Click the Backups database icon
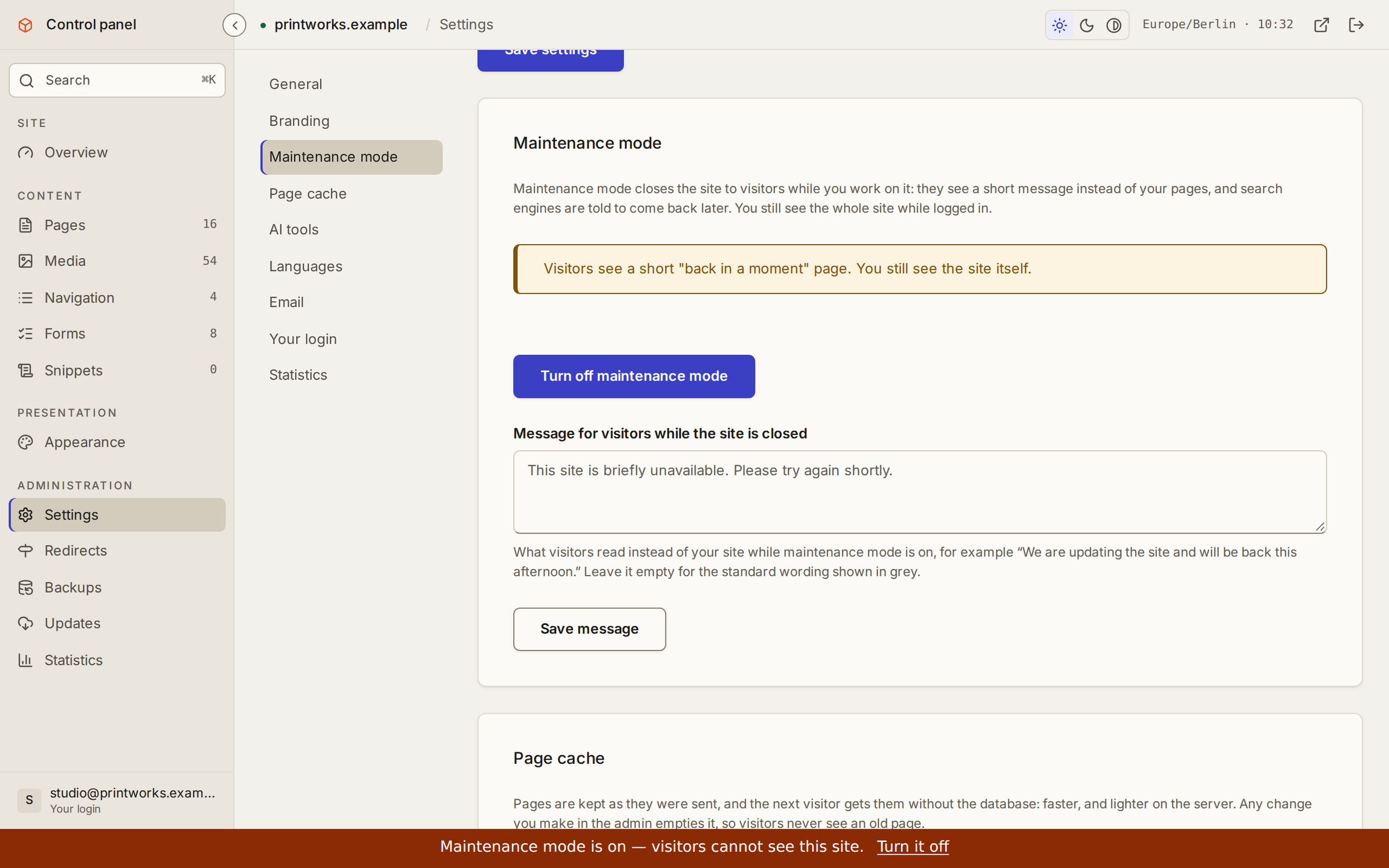This screenshot has height=868, width=1389. [x=25, y=587]
